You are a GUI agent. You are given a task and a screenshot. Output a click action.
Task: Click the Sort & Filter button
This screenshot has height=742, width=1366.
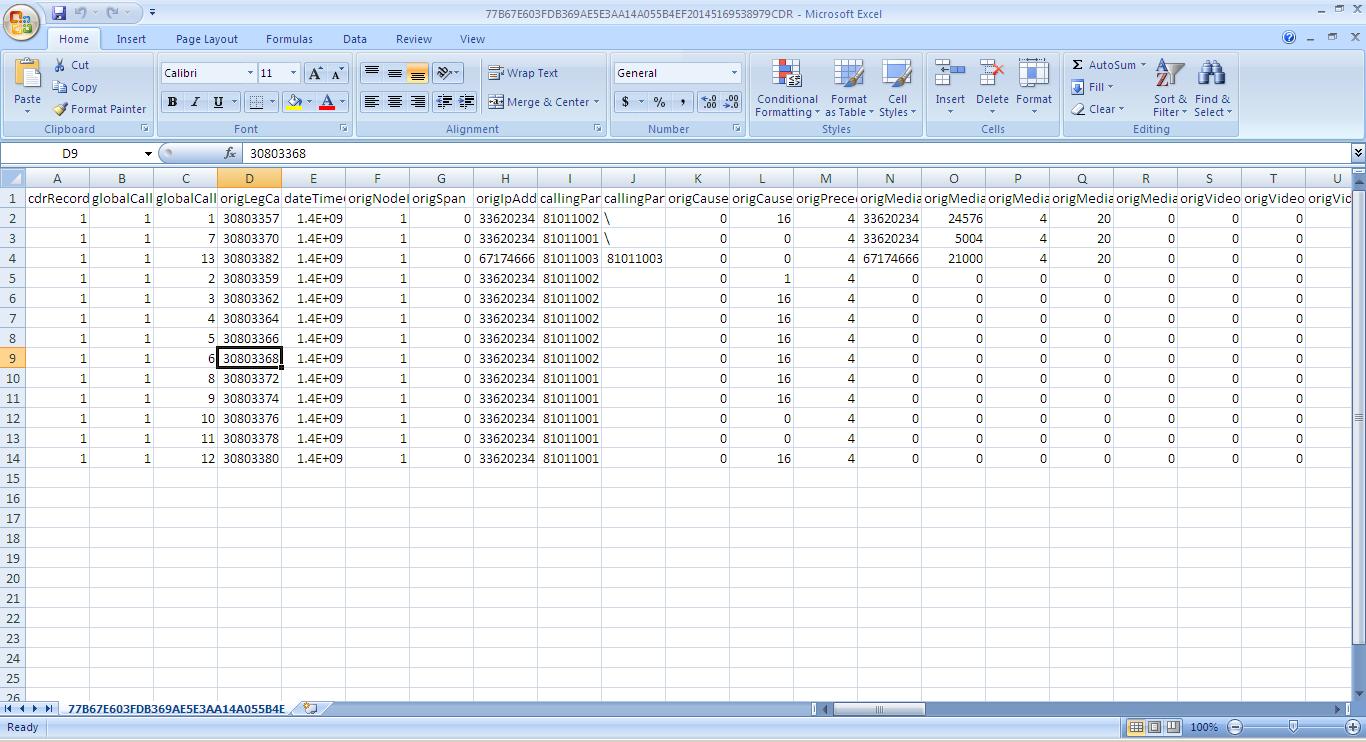coord(1170,88)
